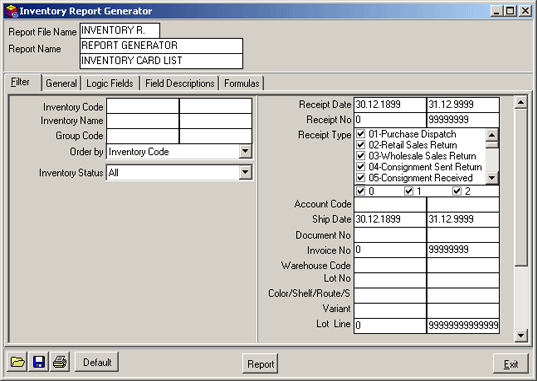Toggle the checkbox labeled 1
Viewport: 537px width, 381px height.
coord(409,191)
